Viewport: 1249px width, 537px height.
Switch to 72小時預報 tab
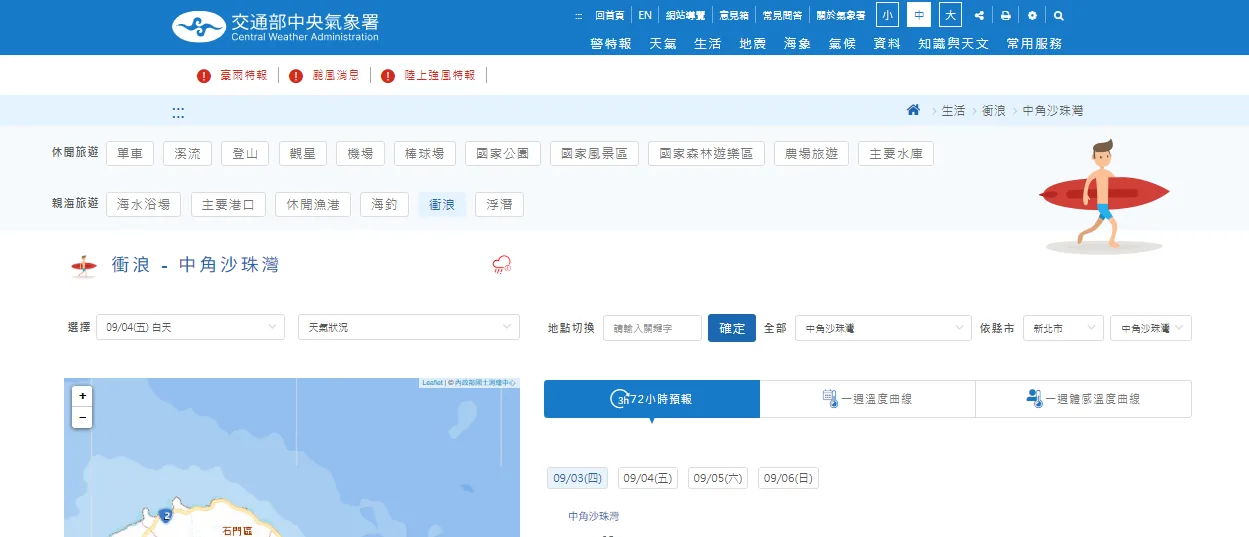click(x=652, y=399)
